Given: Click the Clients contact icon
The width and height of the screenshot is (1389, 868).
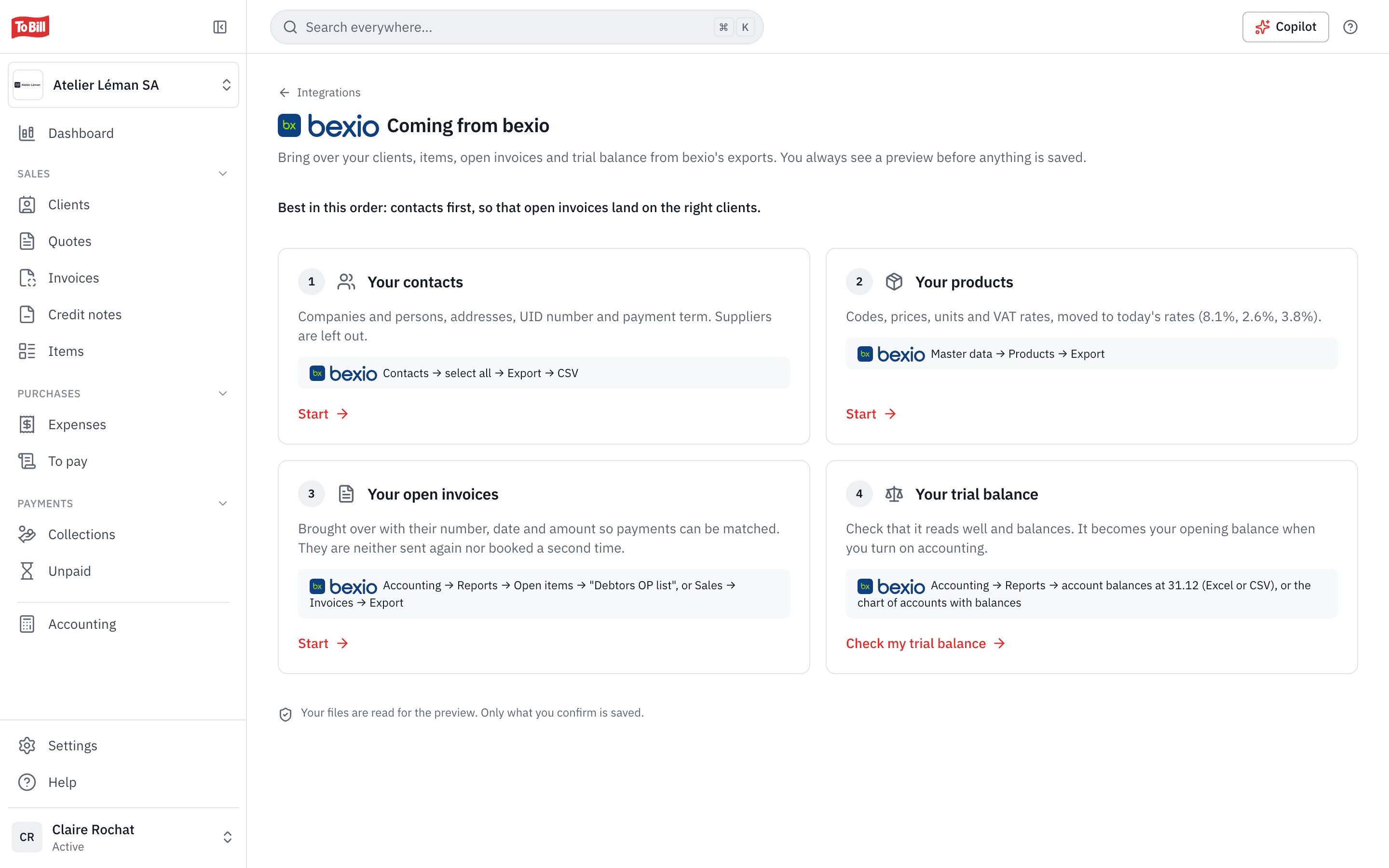Looking at the screenshot, I should [27, 205].
